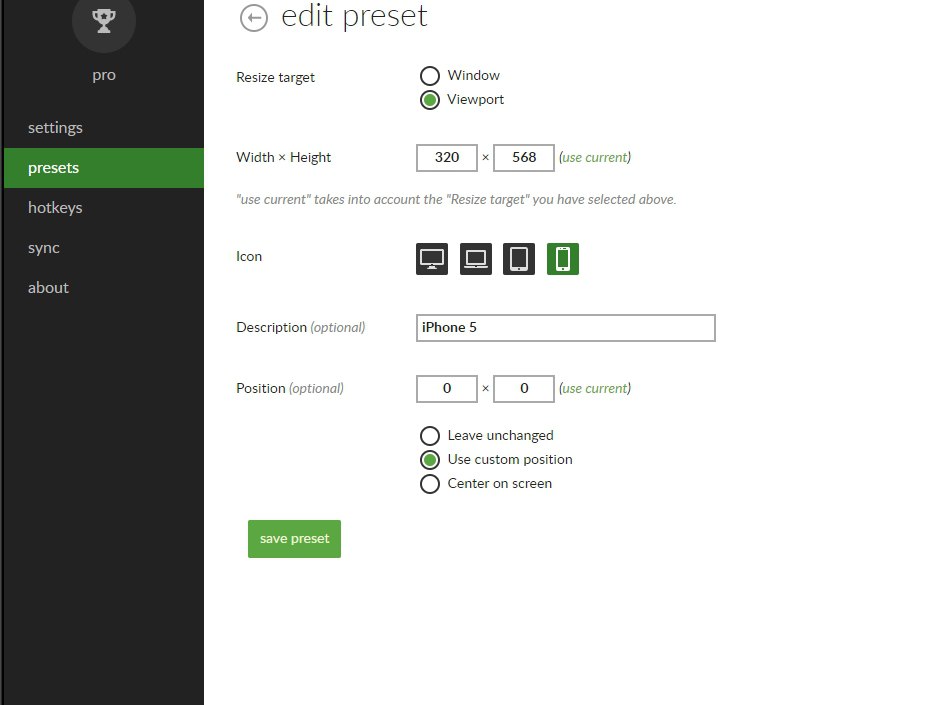Click the Width × Height label

(283, 157)
